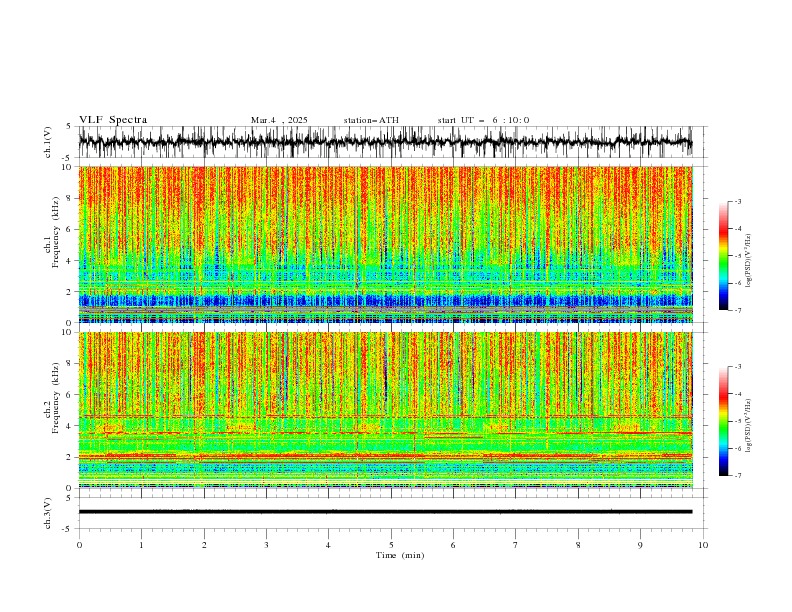The image size is (792, 612).
Task: Click the ch.2 spectrogram plot area
Action: tap(385, 410)
